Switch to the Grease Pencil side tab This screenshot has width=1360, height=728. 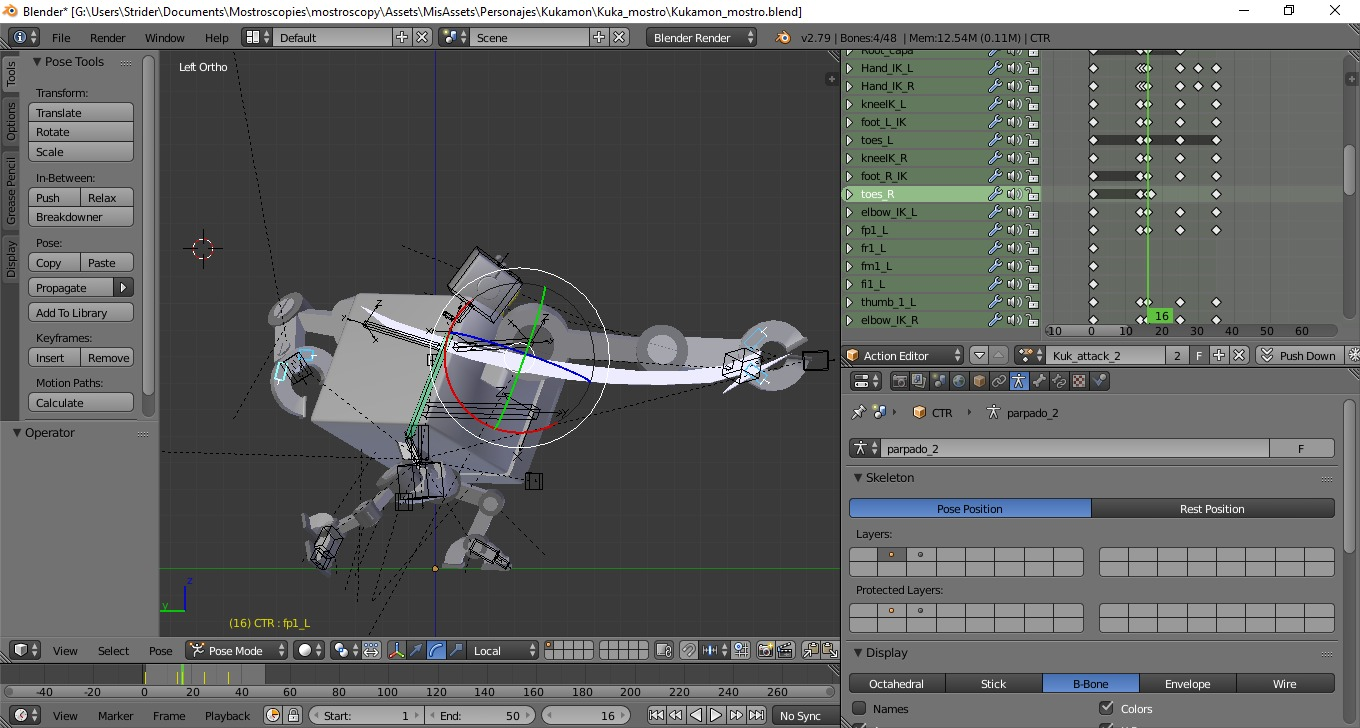(x=11, y=190)
